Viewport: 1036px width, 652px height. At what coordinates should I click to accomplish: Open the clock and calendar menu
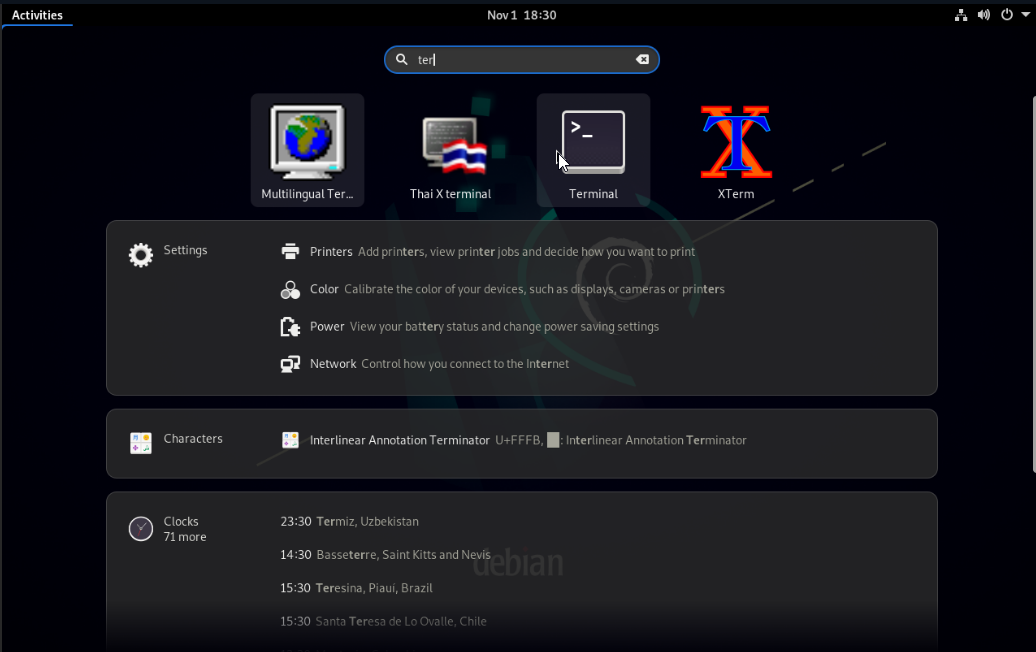pyautogui.click(x=521, y=15)
